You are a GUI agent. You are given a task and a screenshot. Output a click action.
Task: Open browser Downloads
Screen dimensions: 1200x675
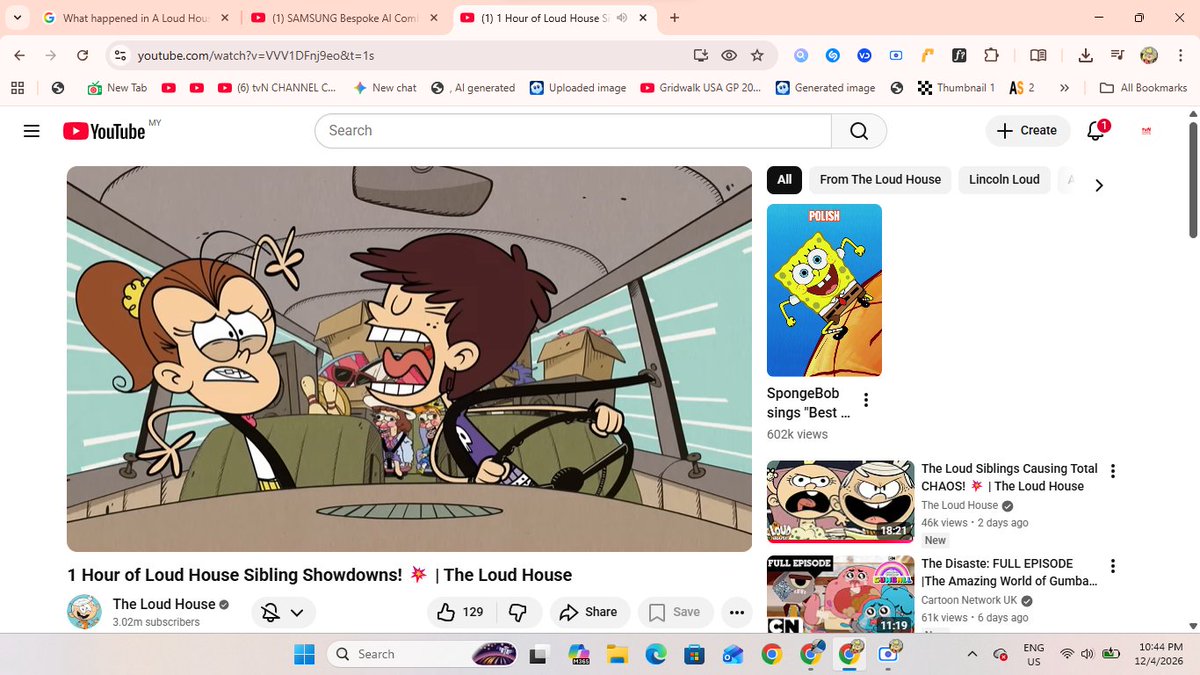coord(1086,56)
